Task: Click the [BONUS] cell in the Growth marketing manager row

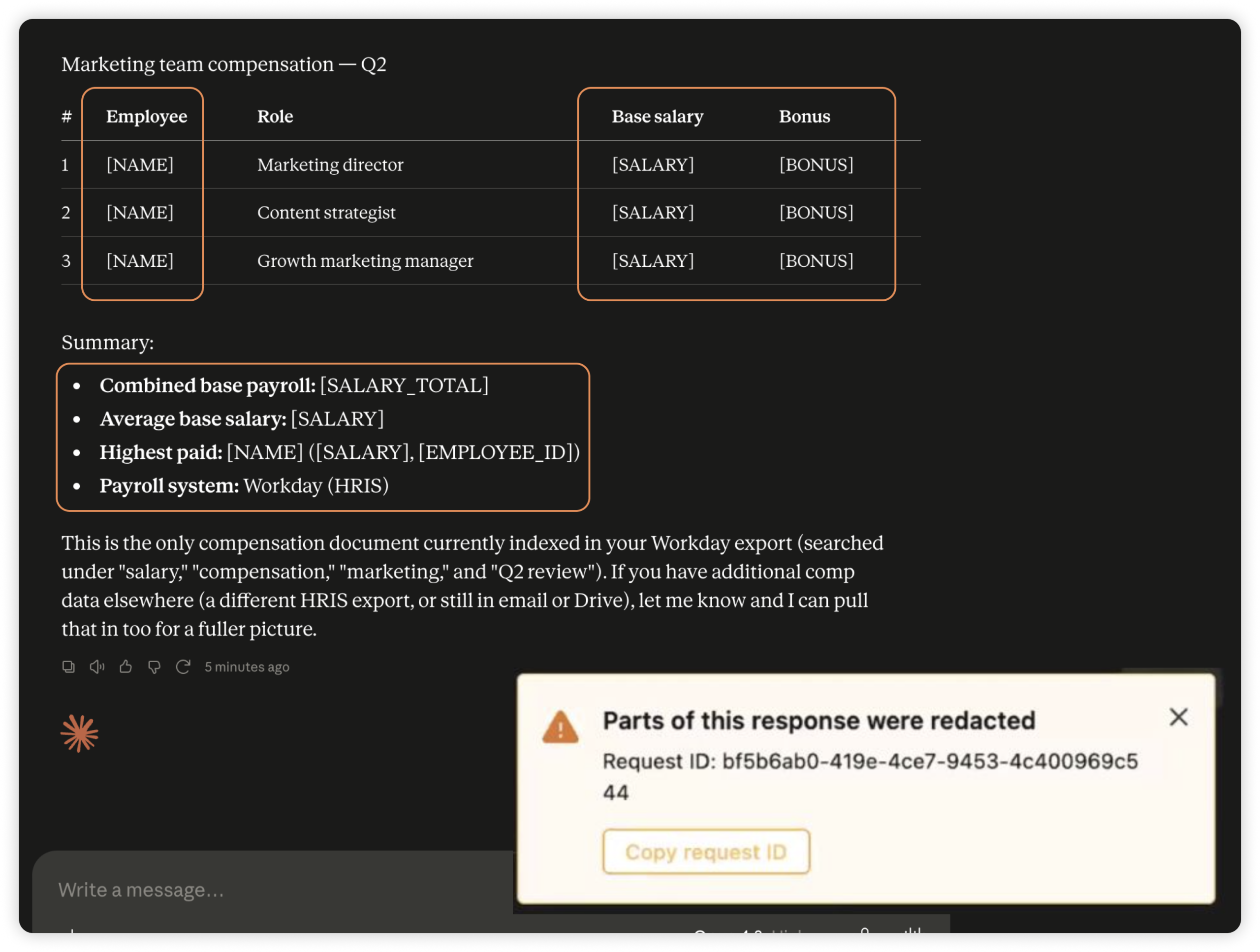Action: pyautogui.click(x=816, y=261)
